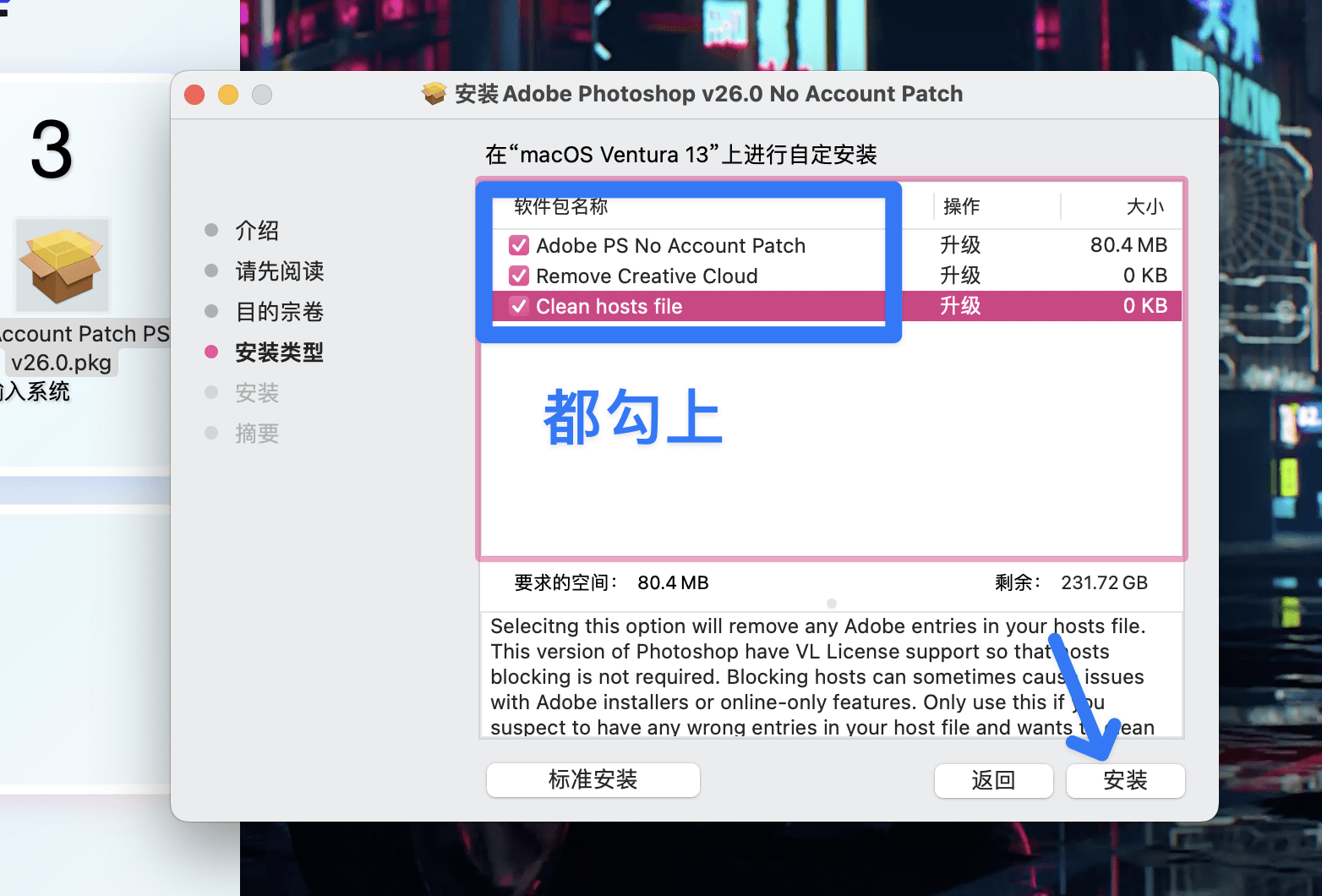Select 请先阅读 in the sidebar
The image size is (1322, 896).
pyautogui.click(x=279, y=270)
